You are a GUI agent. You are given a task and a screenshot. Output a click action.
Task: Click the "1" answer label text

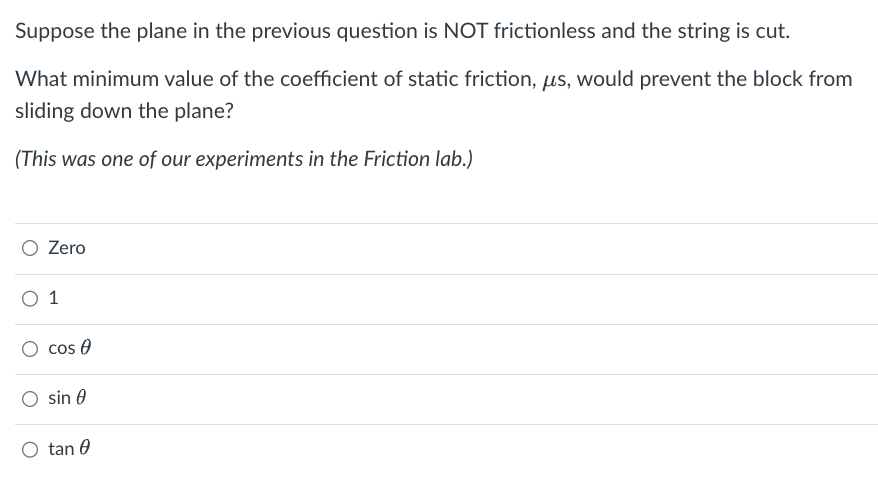[53, 298]
